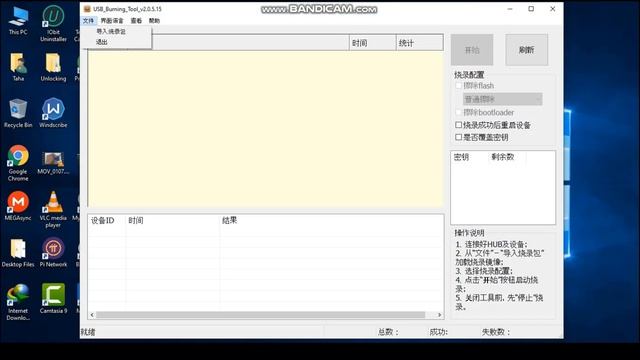Image resolution: width=640 pixels, height=360 pixels.
Task: Toggle the 擦除flash checkbox
Action: point(458,85)
